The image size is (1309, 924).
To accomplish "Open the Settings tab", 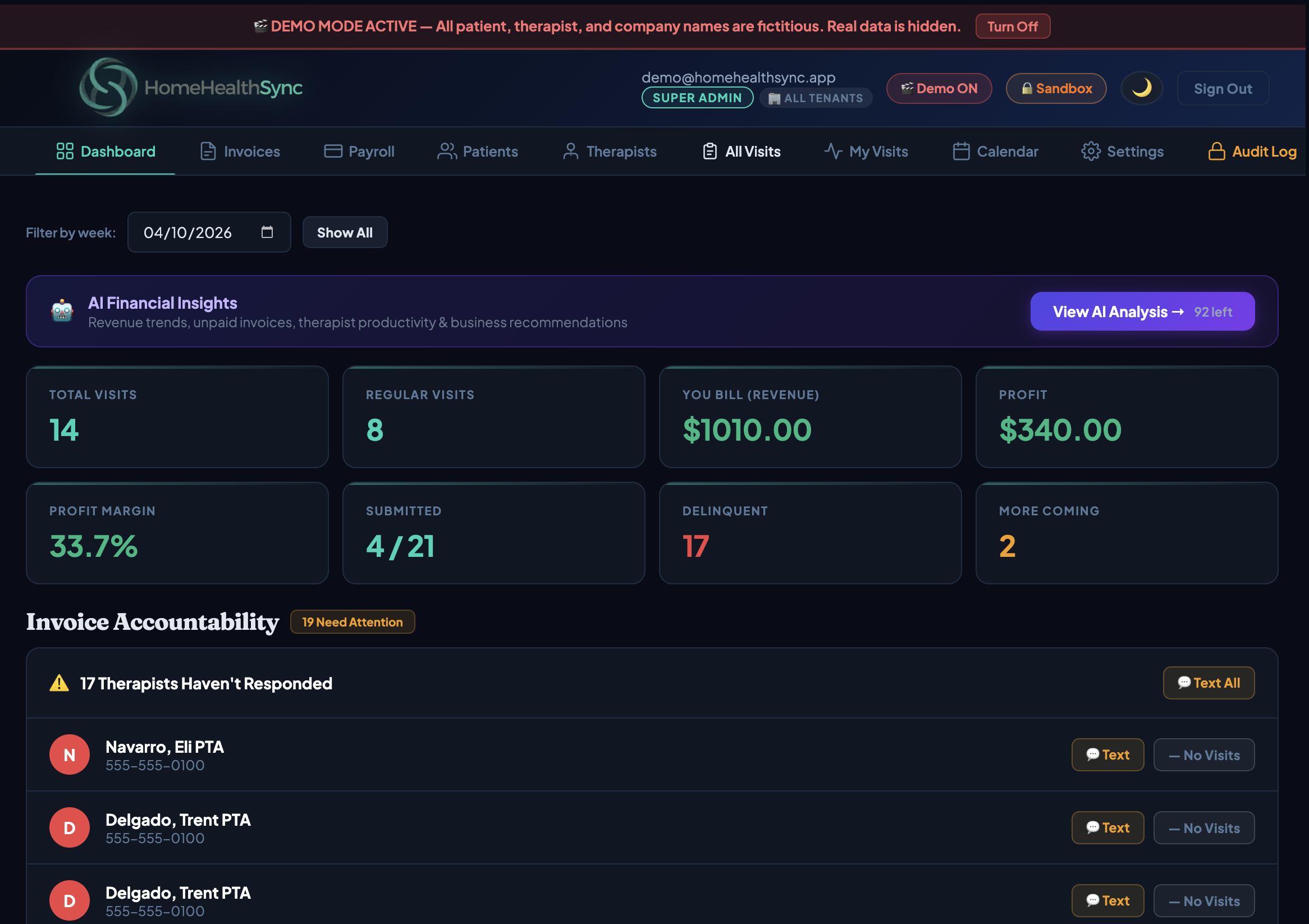I will (x=1123, y=151).
